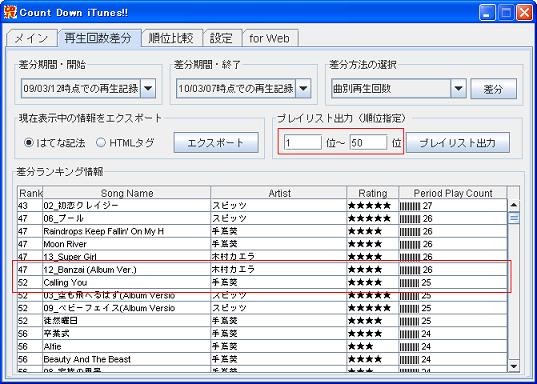The height and width of the screenshot is (384, 537).
Task: Click the table scrollbar thumb
Action: pos(513,218)
